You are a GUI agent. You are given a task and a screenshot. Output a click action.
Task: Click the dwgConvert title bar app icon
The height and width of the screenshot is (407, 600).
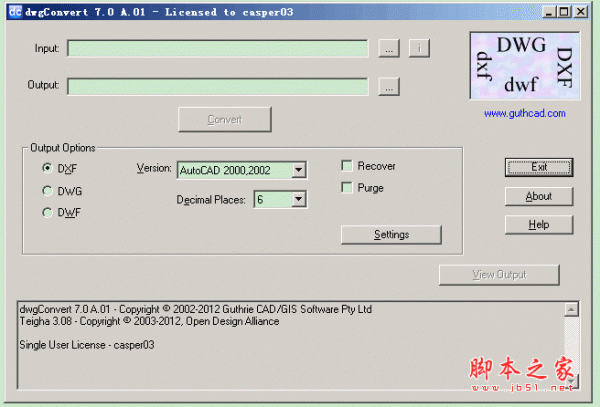pos(15,12)
